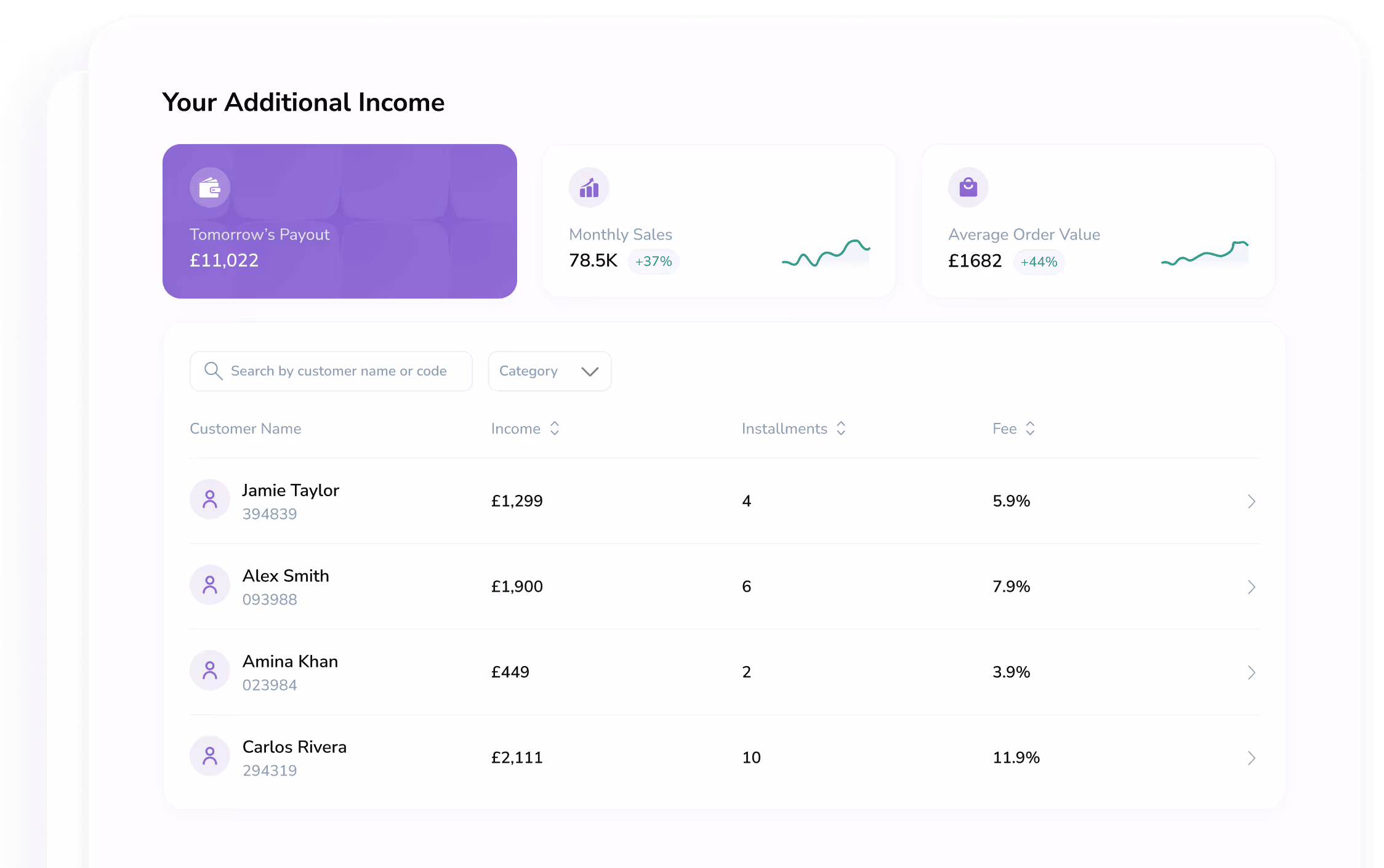1384x868 pixels.
Task: Click the magnifying glass search icon
Action: (213, 371)
